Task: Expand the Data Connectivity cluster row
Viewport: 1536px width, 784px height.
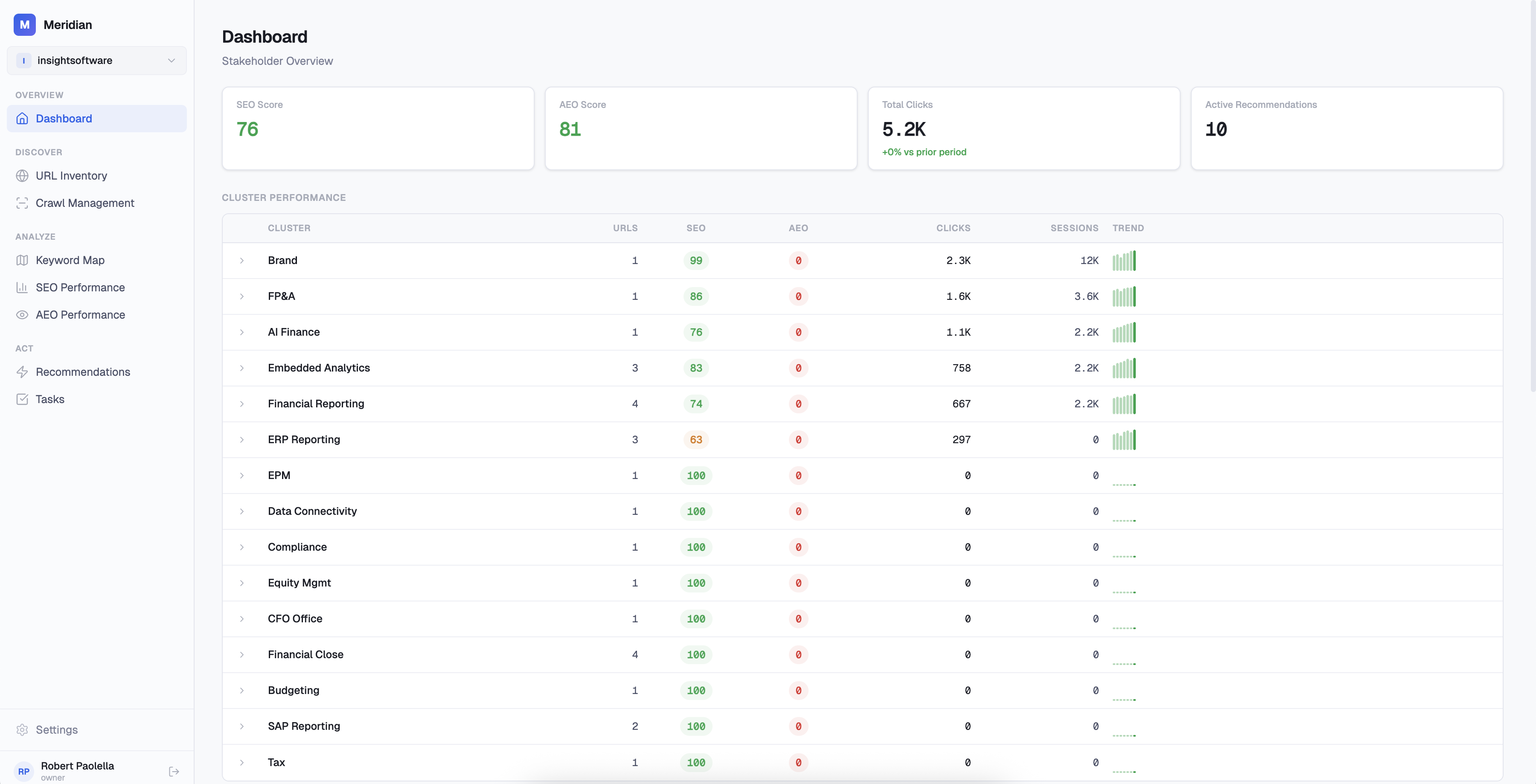Action: click(x=242, y=511)
